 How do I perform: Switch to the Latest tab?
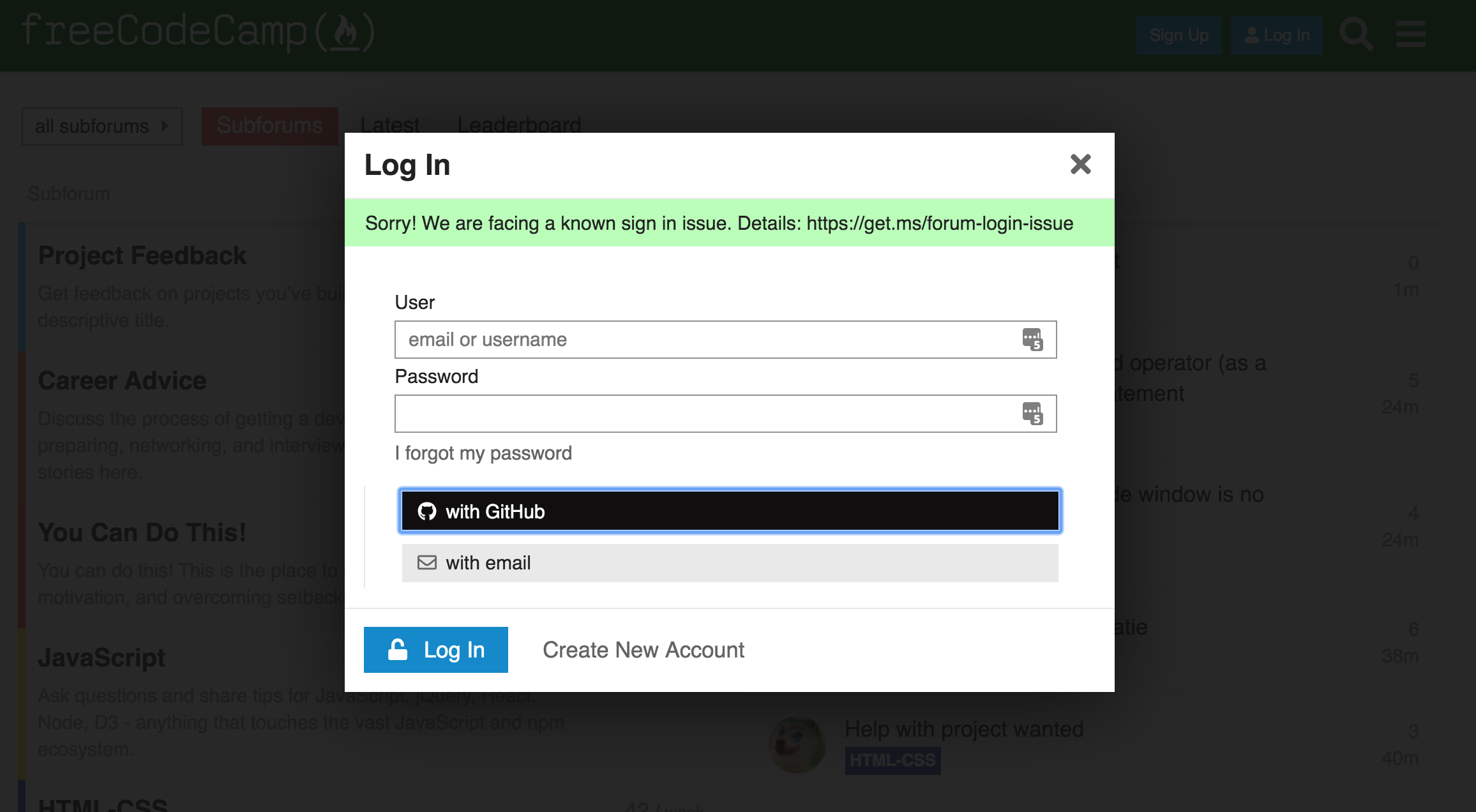pyautogui.click(x=389, y=125)
